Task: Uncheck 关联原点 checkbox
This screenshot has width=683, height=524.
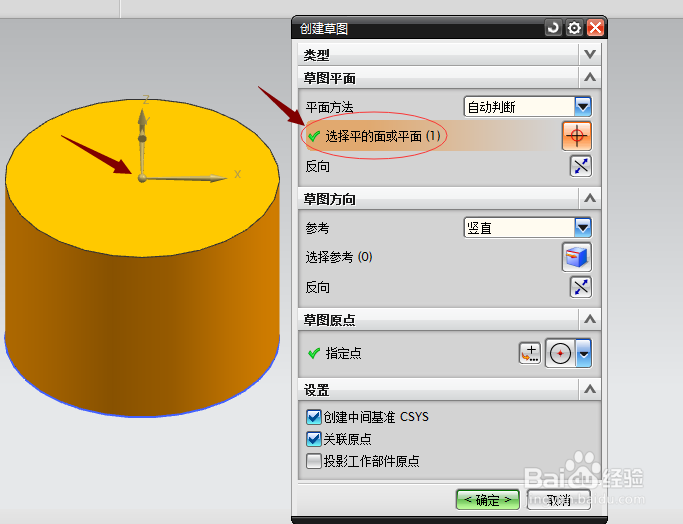Action: 313,439
